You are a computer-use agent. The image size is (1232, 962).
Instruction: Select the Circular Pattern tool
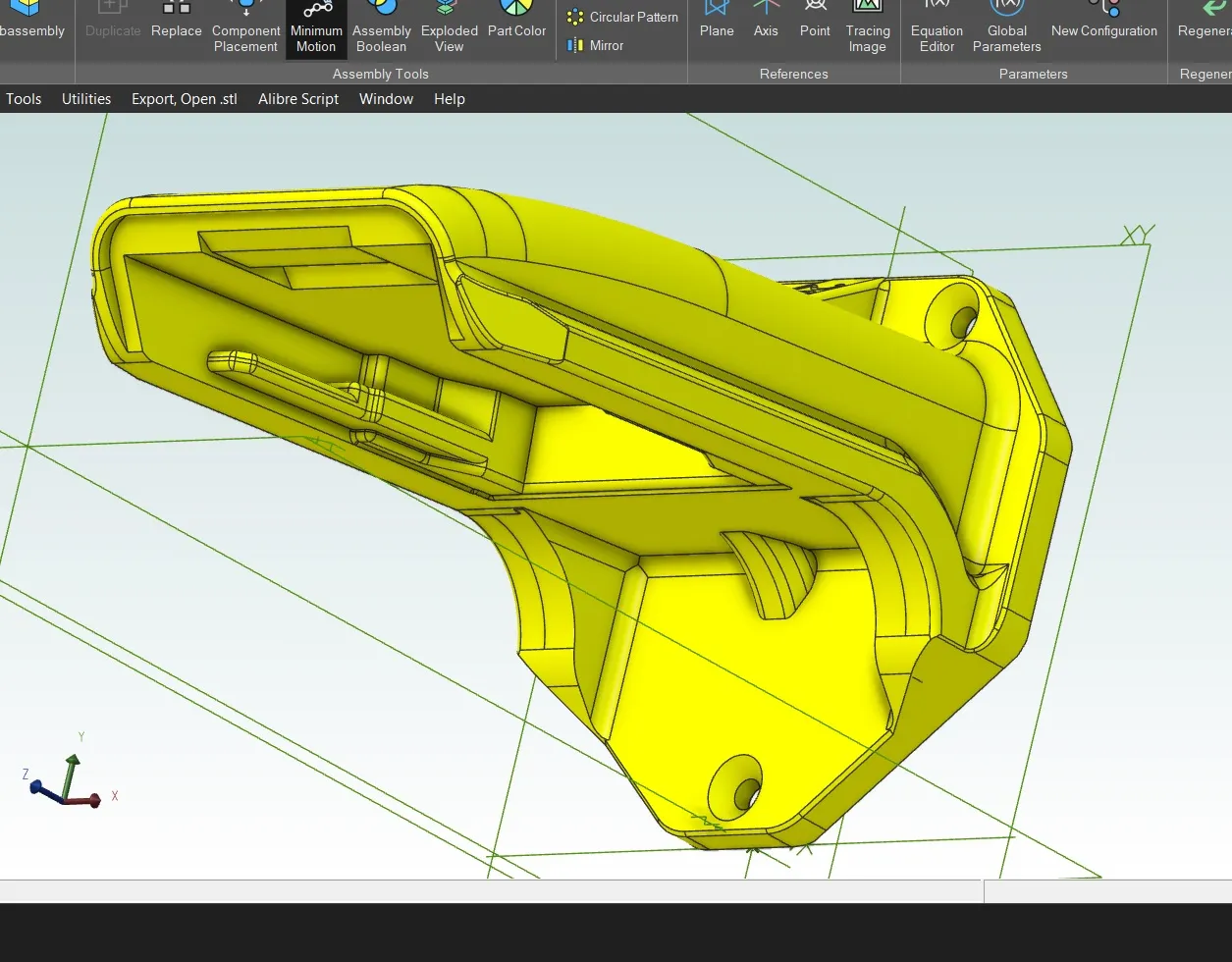tap(623, 17)
